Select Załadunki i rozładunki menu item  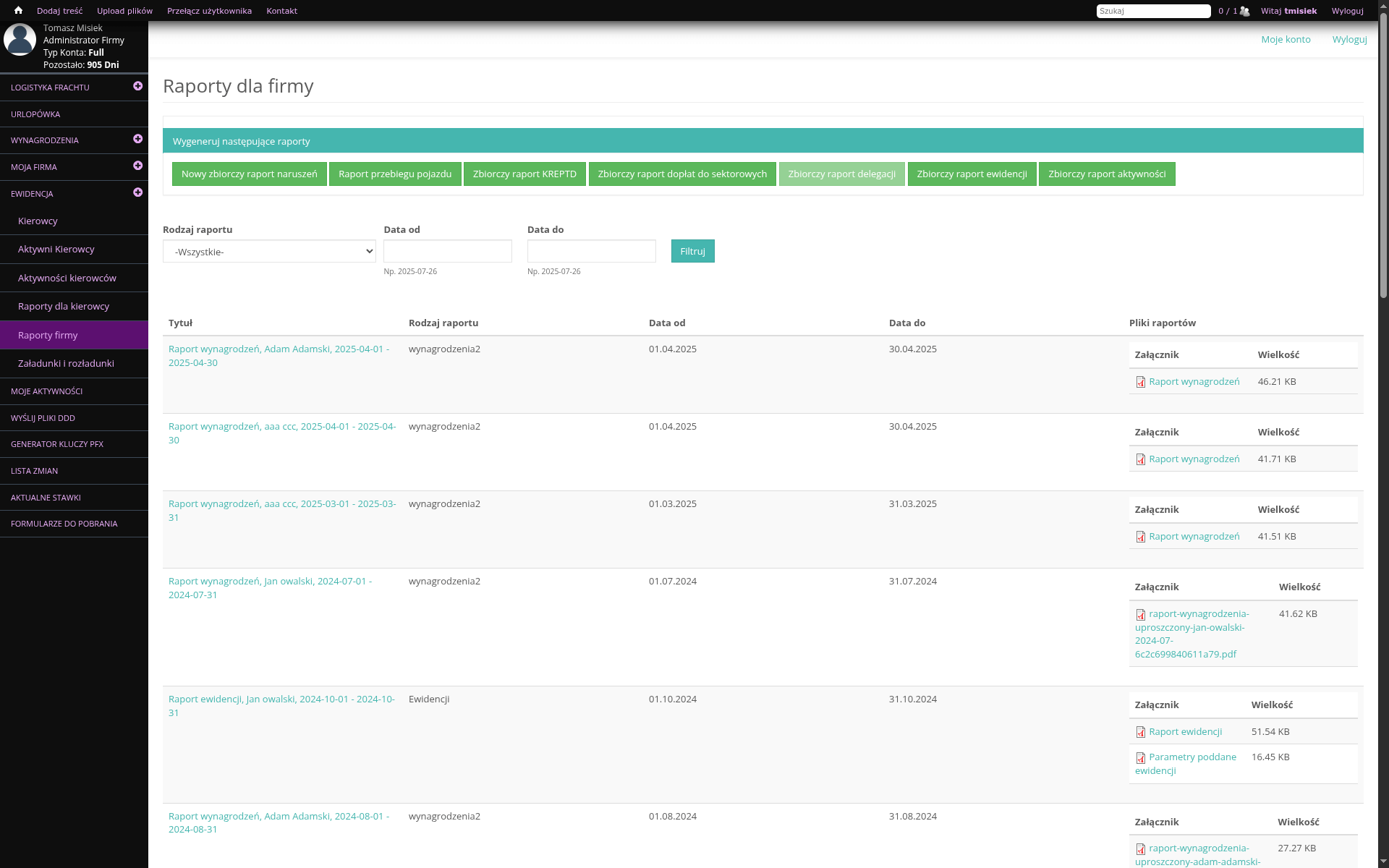tap(66, 363)
